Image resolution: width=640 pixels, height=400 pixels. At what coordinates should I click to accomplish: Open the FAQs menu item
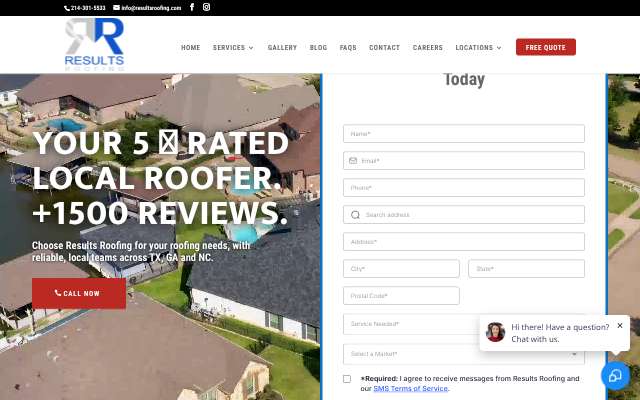348,48
